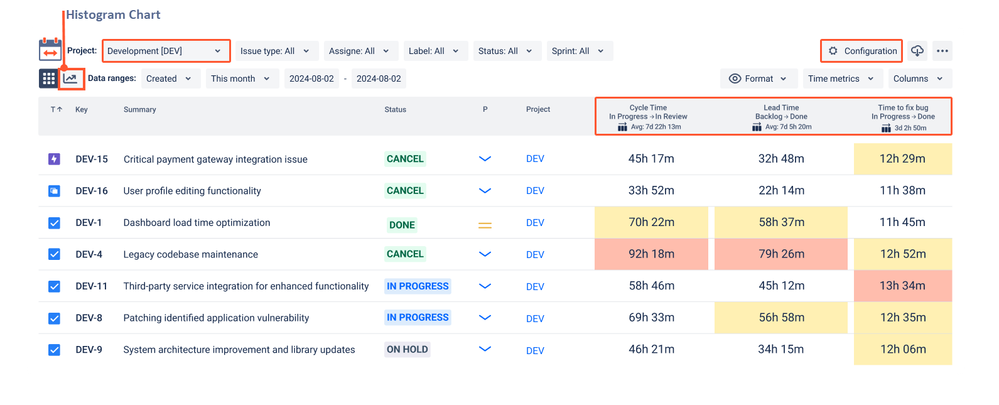Click the red 92h 18m cycle time cell
Screen dimensions: 999x405
pos(650,254)
